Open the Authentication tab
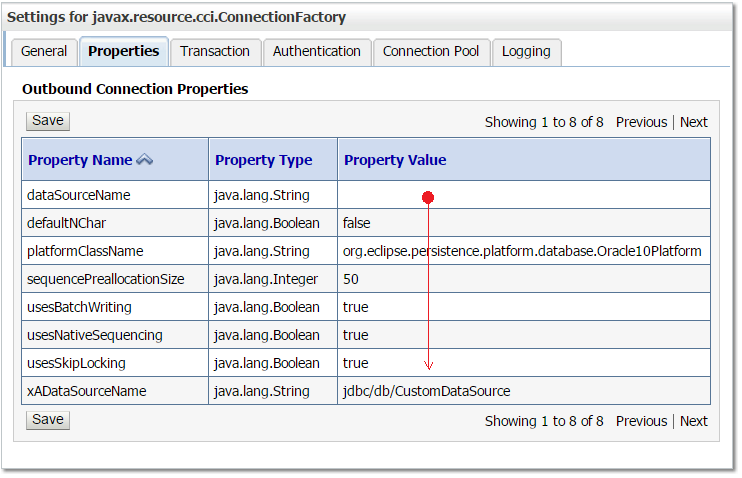The width and height of the screenshot is (742, 478). click(316, 52)
